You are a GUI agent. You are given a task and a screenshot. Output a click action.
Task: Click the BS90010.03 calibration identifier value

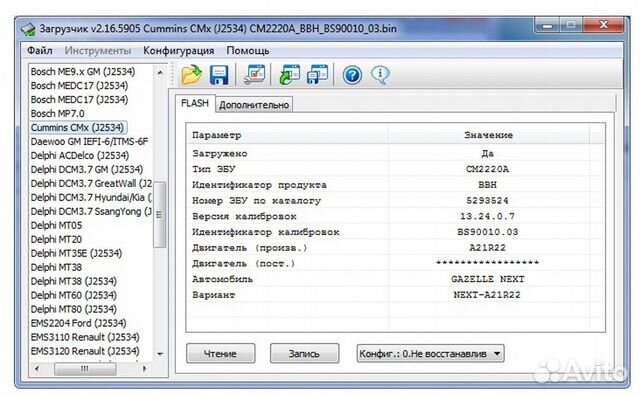487,232
